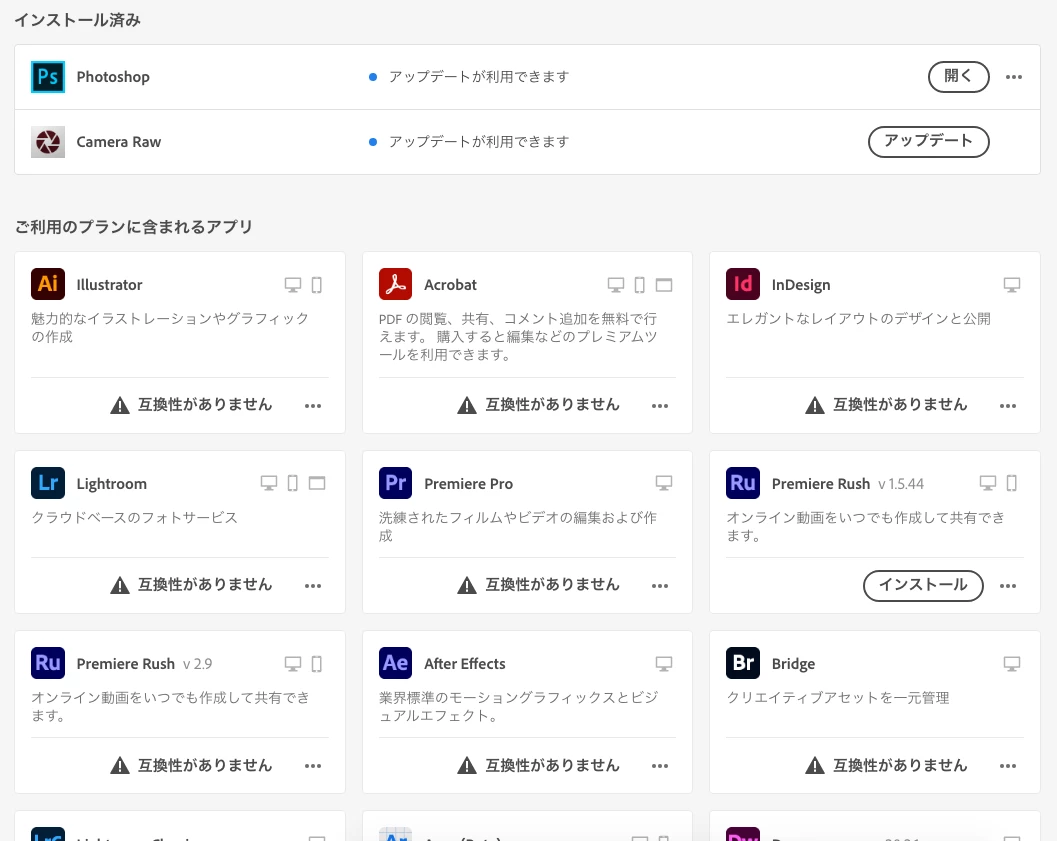Click Acrobat's web browser platform icon
The height and width of the screenshot is (841, 1057).
pos(664,285)
